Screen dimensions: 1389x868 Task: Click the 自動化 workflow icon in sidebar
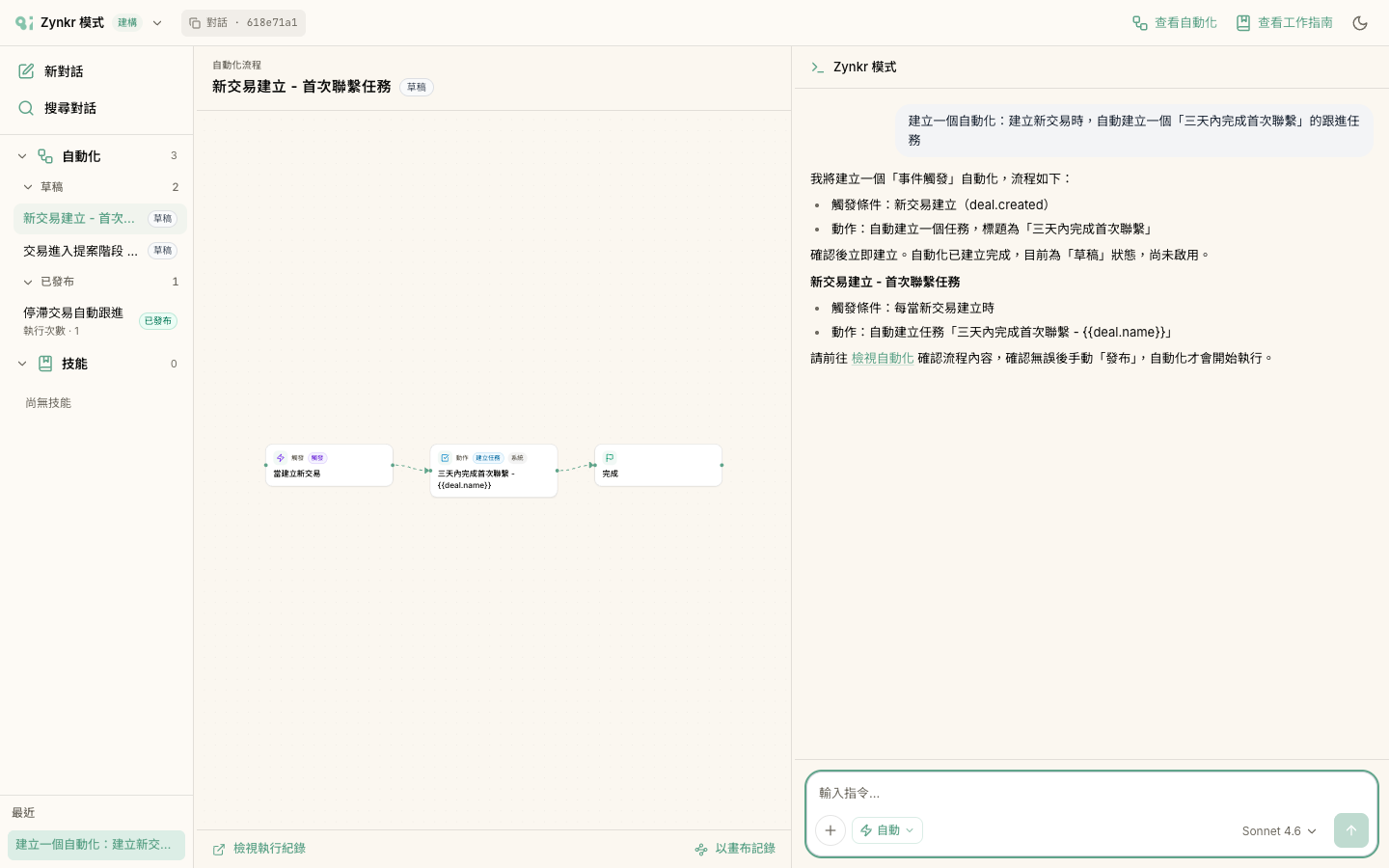point(45,156)
